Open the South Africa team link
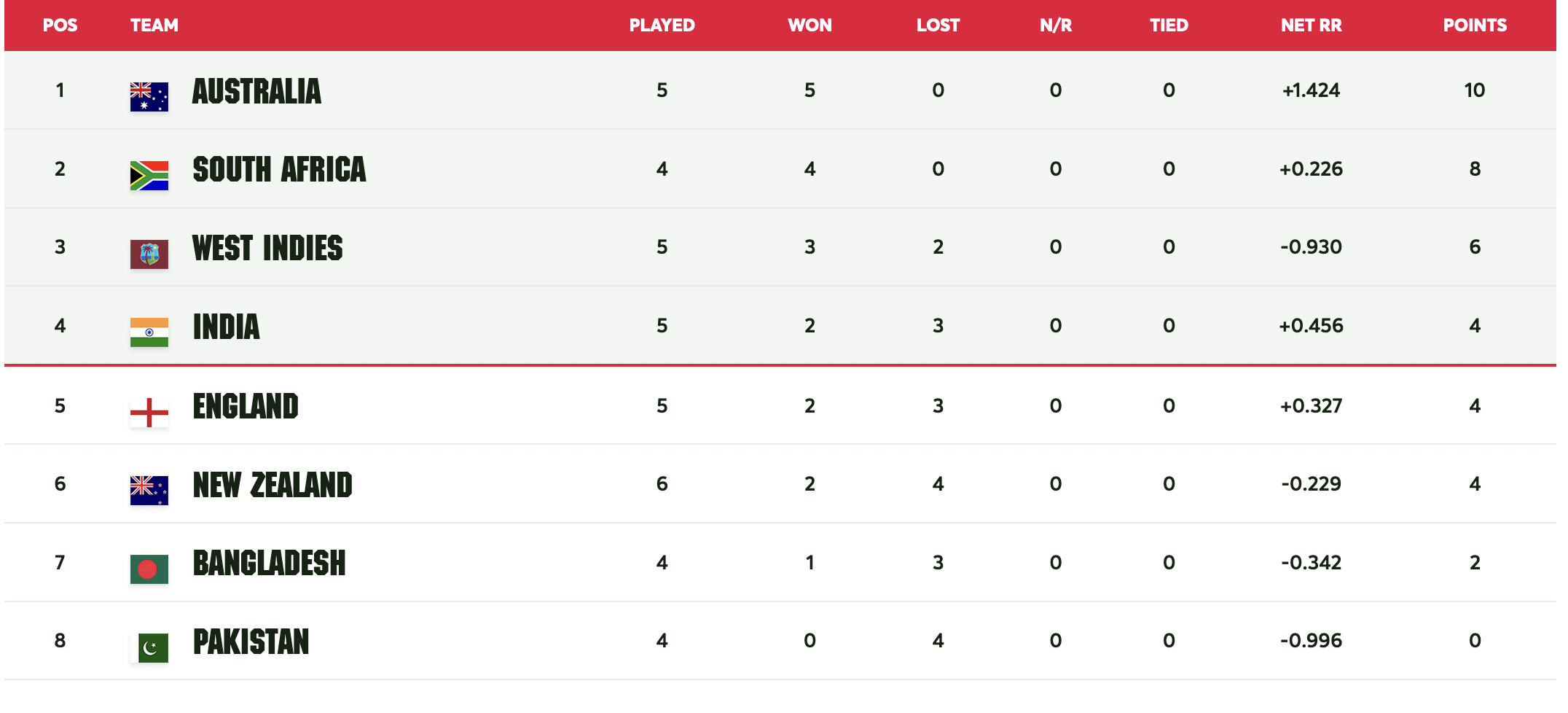Viewport: 1568px width, 713px height. point(279,169)
